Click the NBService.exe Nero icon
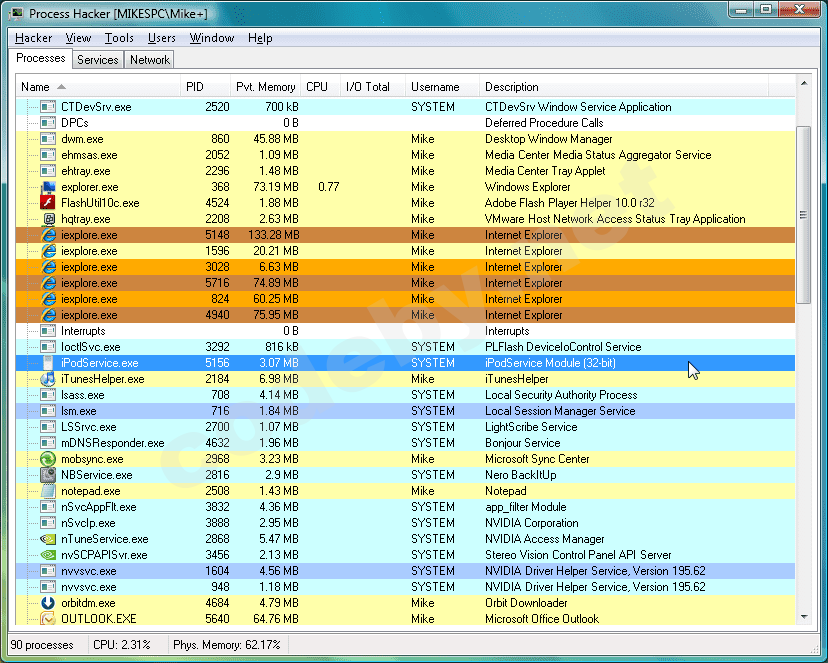Screen dimensions: 828x663 click(48, 475)
